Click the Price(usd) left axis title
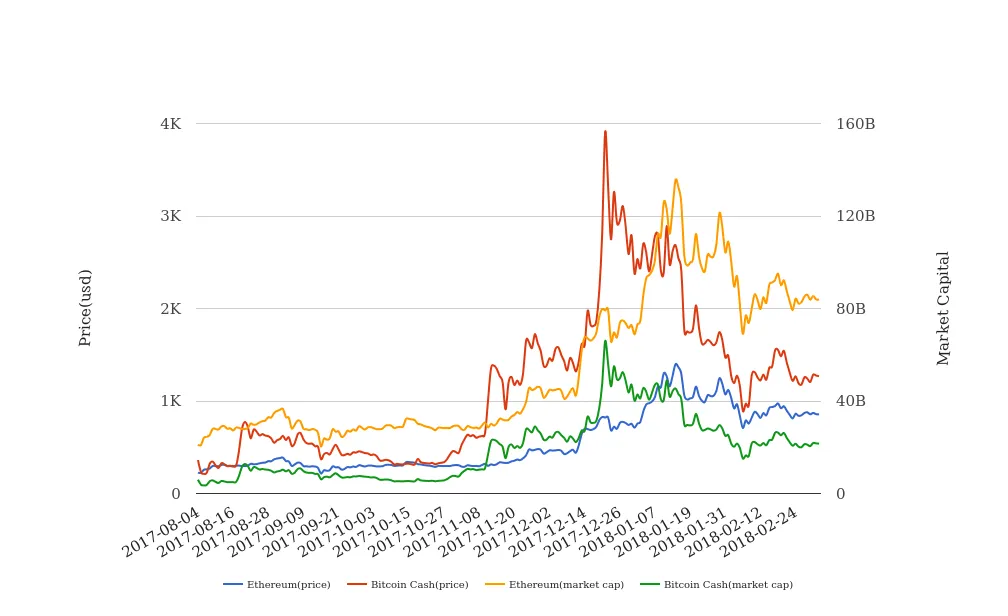1008x616 pixels. (86, 307)
